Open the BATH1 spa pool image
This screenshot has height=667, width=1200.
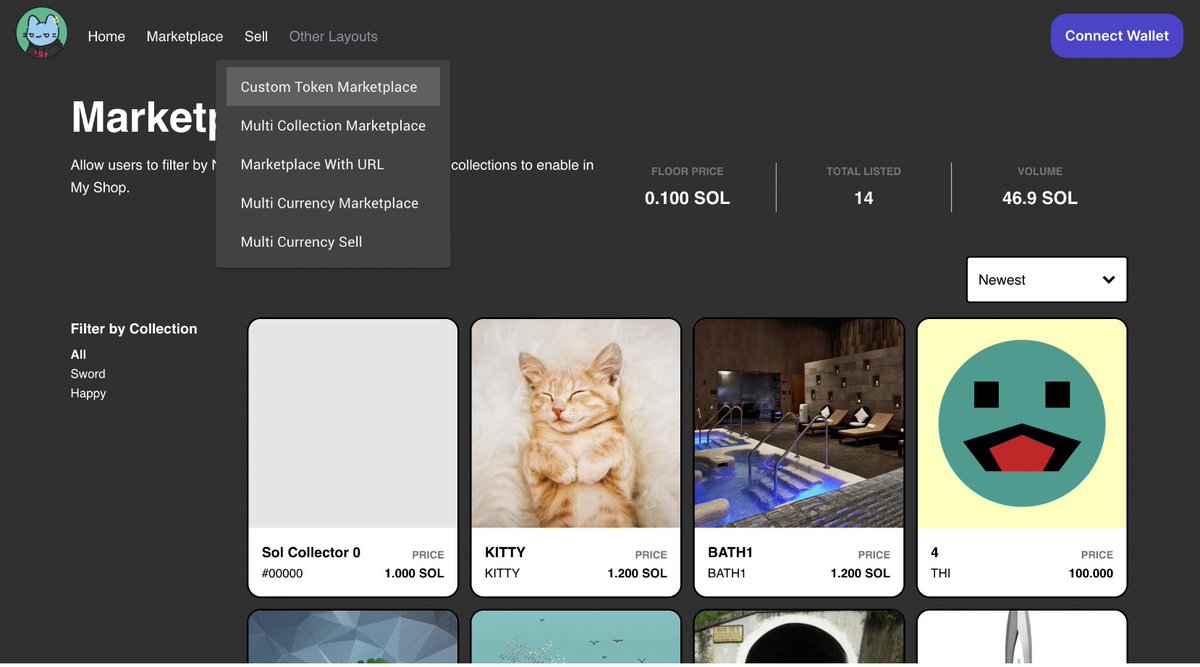tap(799, 424)
